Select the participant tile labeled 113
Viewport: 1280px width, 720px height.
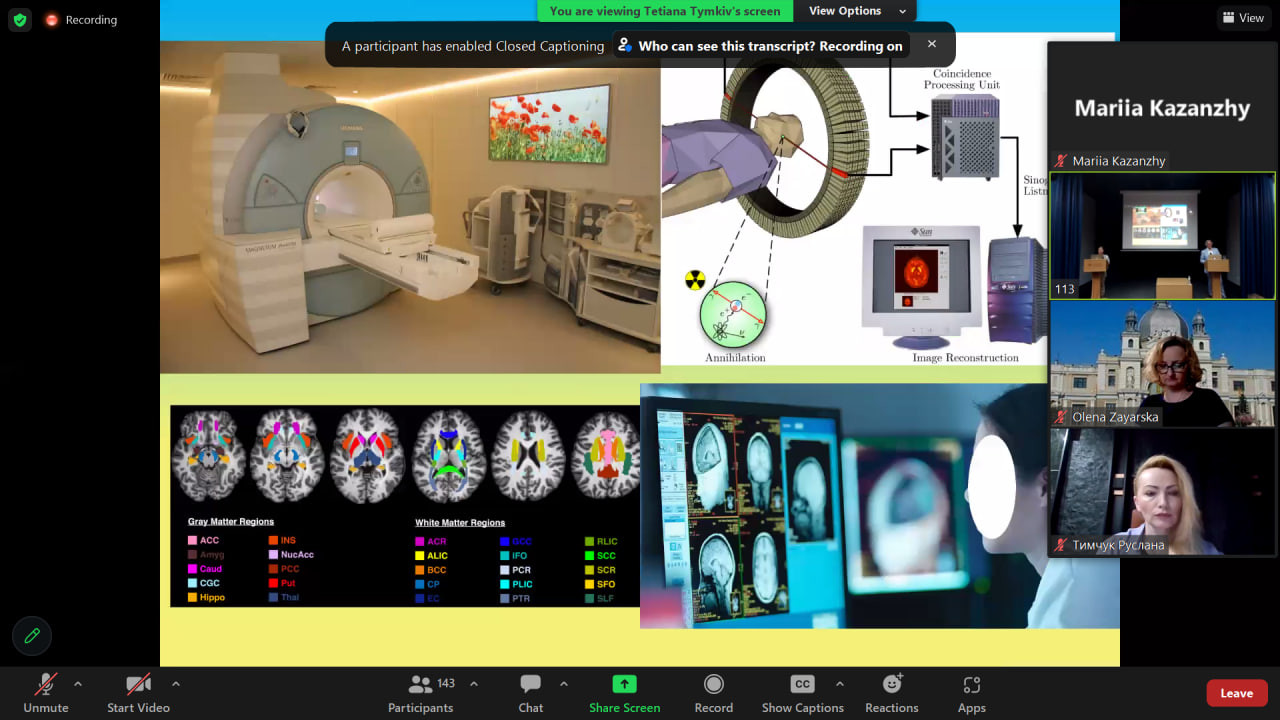click(x=1162, y=236)
